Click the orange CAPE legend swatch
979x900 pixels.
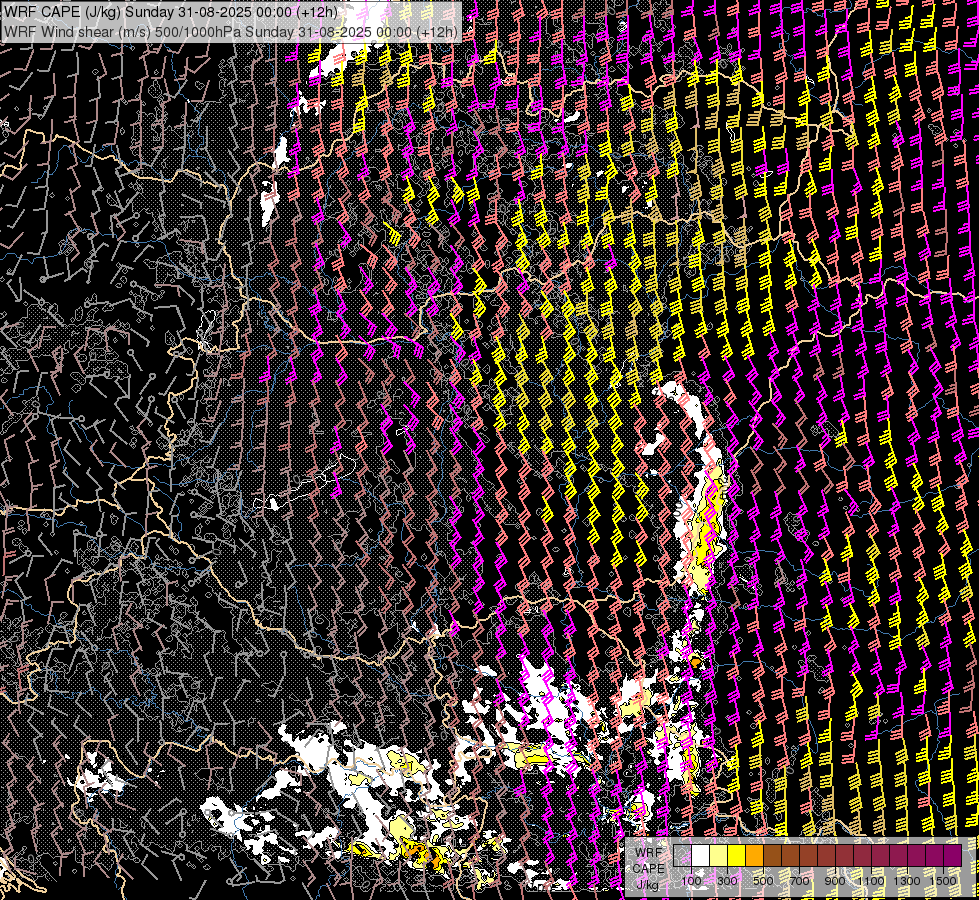click(x=754, y=856)
